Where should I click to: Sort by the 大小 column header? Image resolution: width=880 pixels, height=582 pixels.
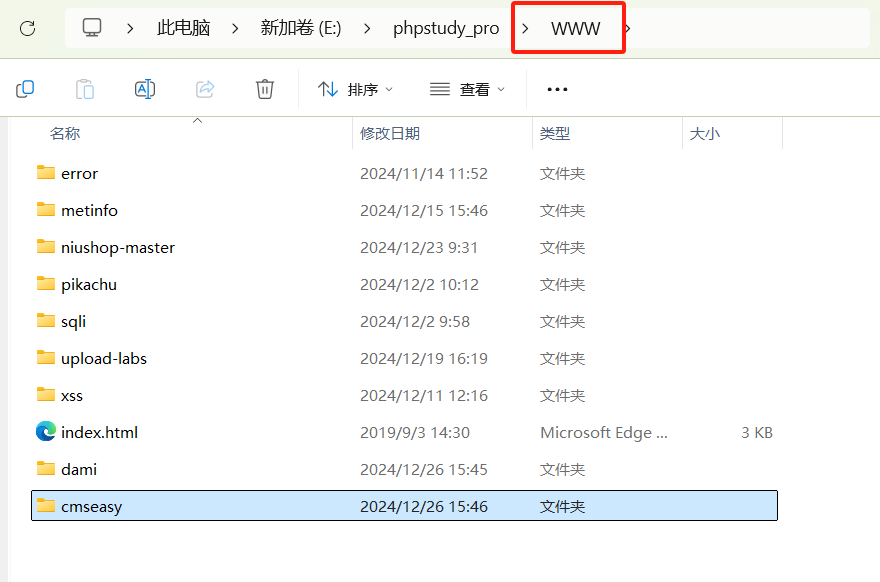point(705,134)
